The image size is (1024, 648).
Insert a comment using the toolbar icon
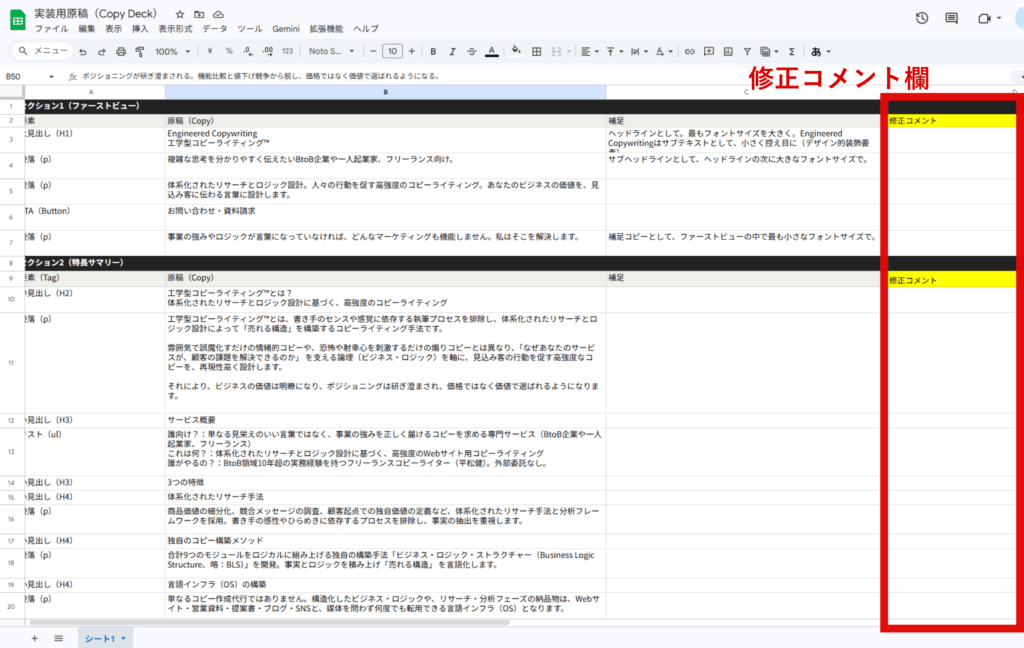tap(709, 51)
